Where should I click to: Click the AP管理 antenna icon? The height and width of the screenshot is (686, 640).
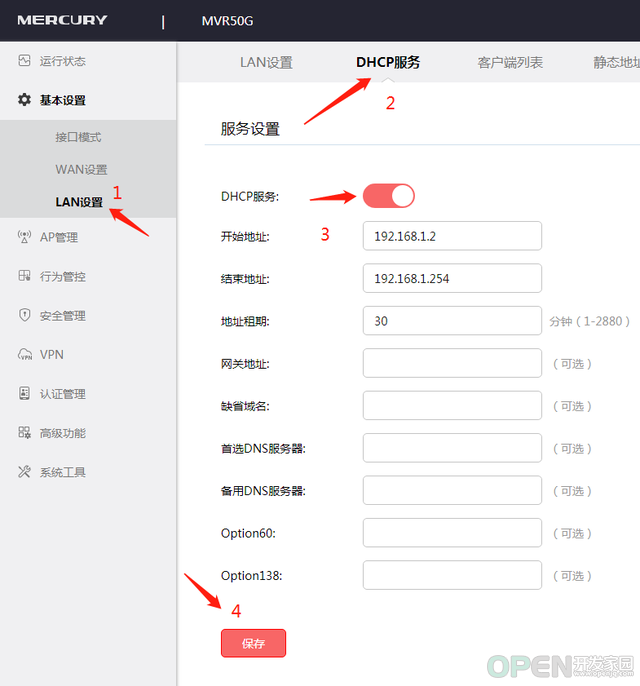[24, 237]
